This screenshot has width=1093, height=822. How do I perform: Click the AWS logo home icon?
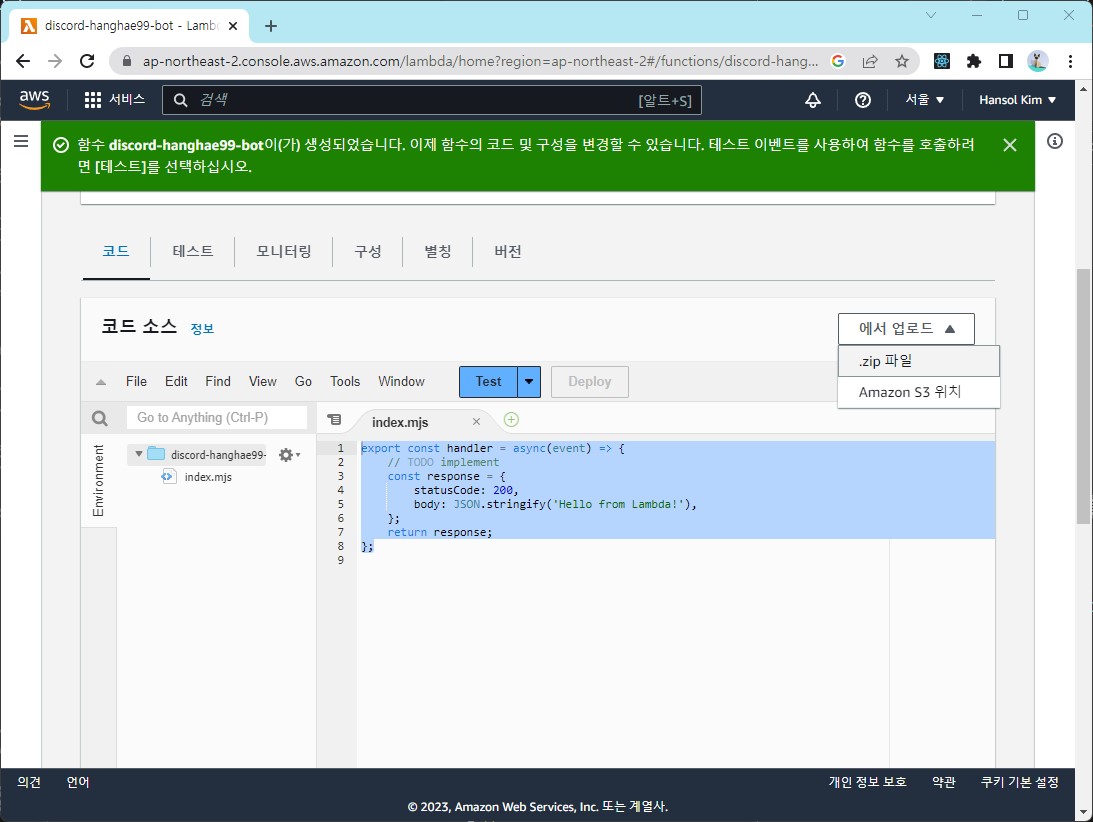(34, 100)
